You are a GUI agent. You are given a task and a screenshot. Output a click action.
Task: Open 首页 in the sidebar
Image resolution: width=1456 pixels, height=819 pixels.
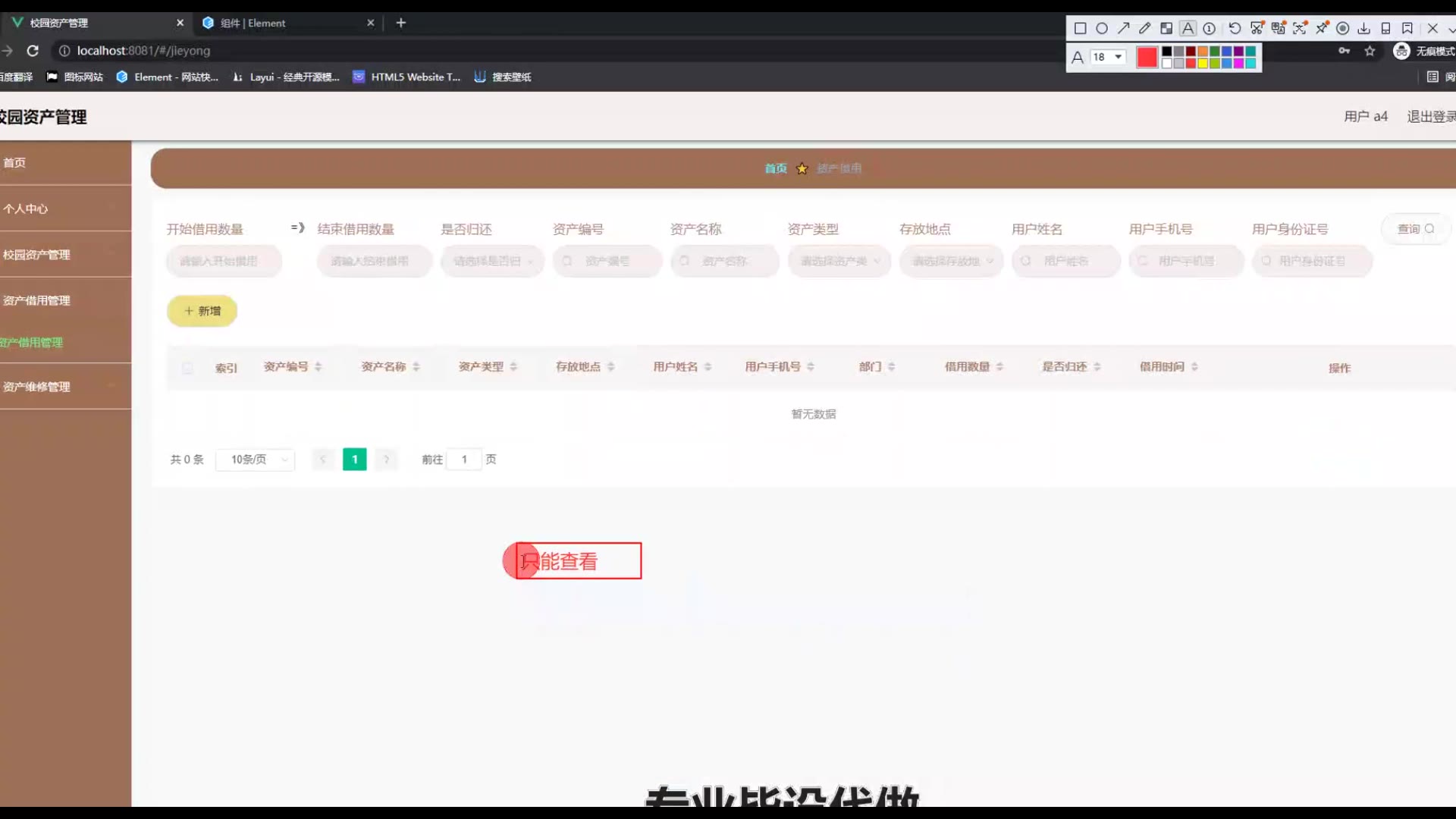click(65, 163)
